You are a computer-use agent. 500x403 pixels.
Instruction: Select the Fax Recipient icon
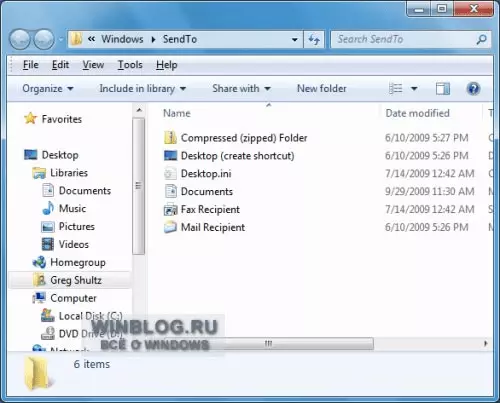click(170, 210)
